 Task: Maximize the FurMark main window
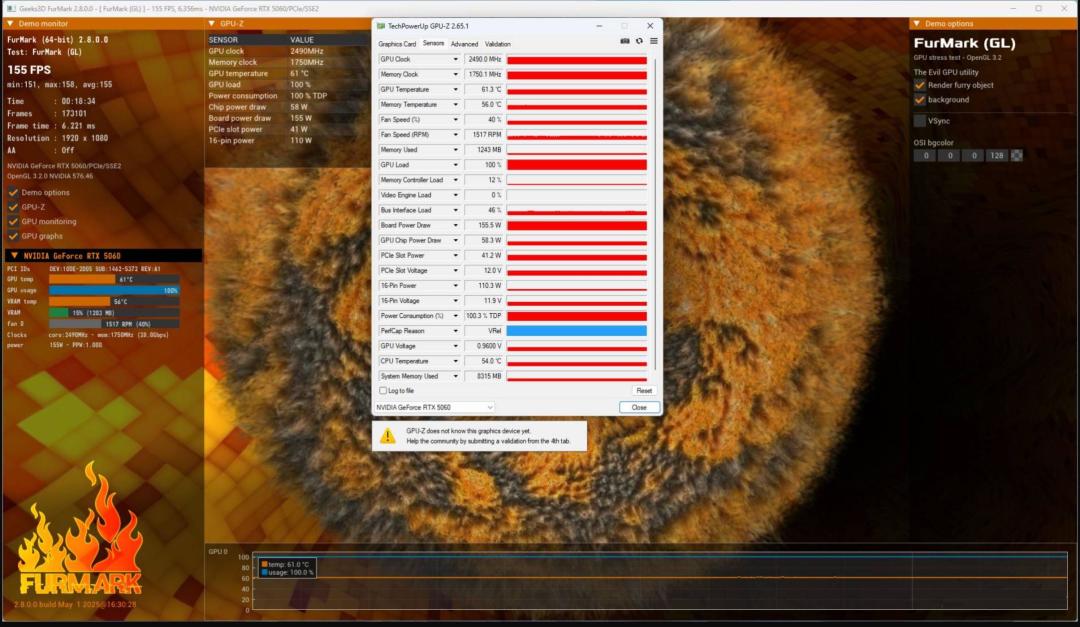1038,8
